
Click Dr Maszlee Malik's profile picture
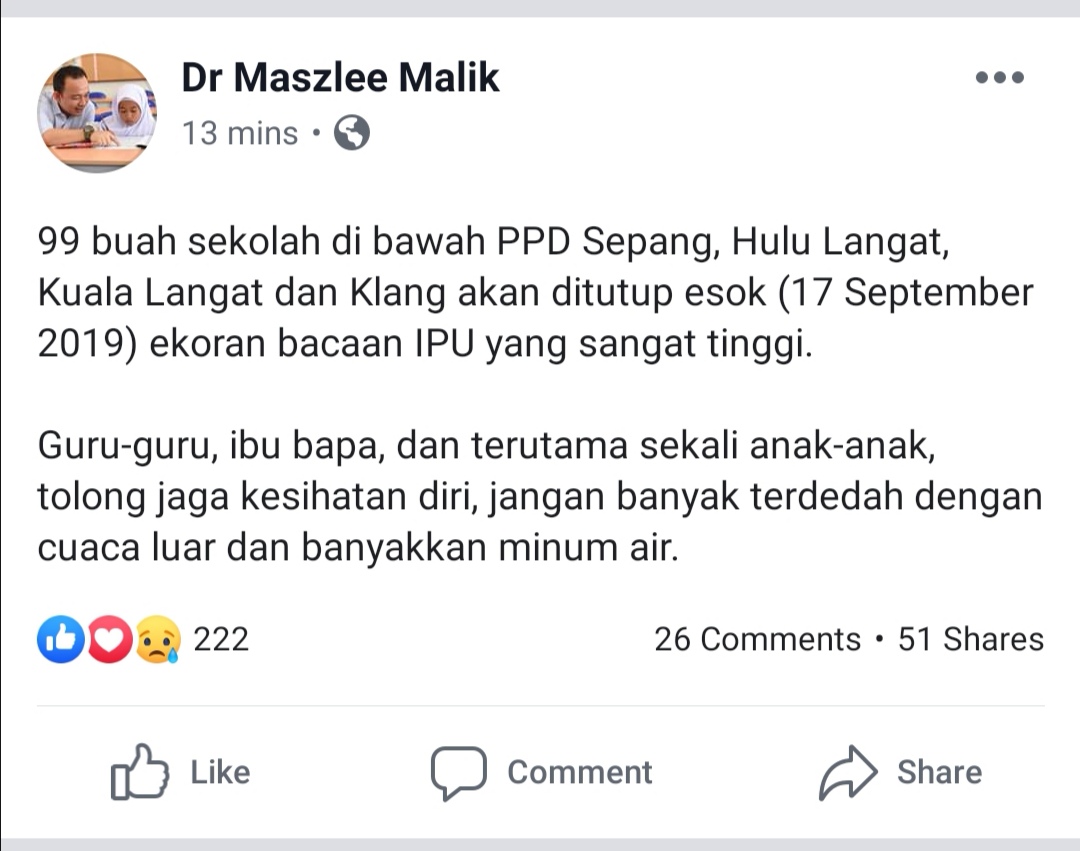(97, 113)
